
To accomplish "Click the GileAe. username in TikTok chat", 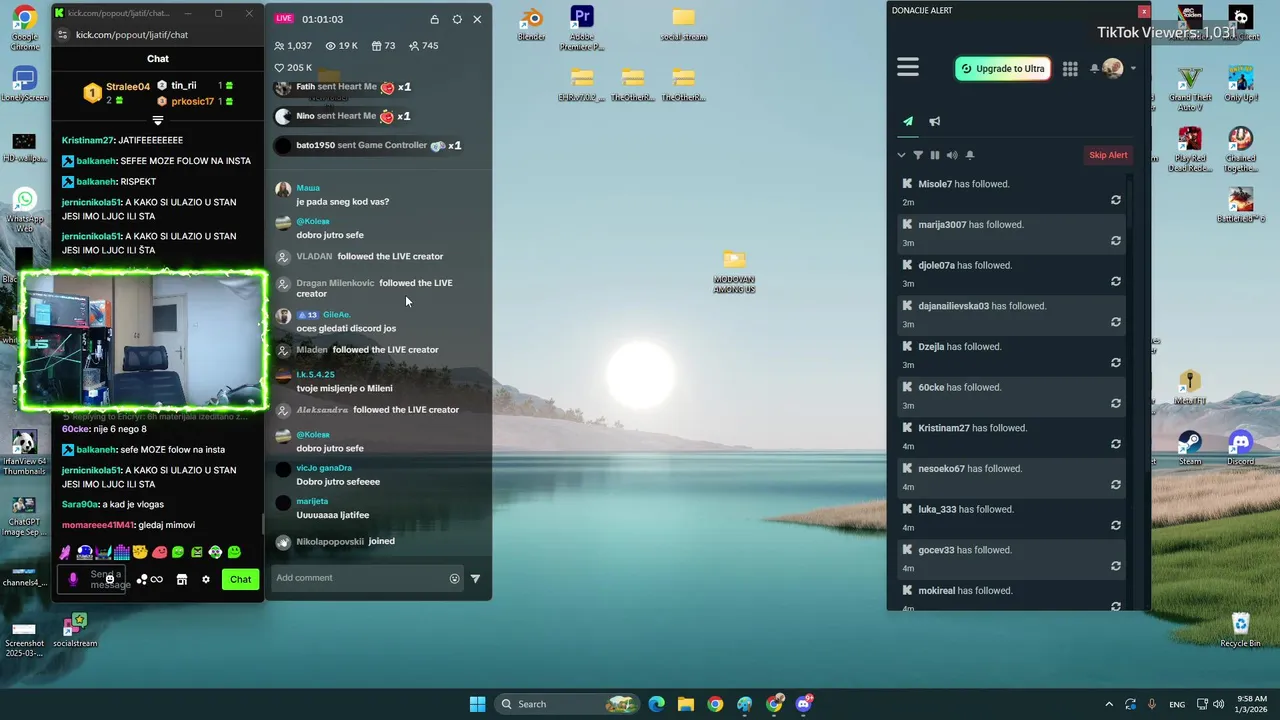I will tap(336, 315).
